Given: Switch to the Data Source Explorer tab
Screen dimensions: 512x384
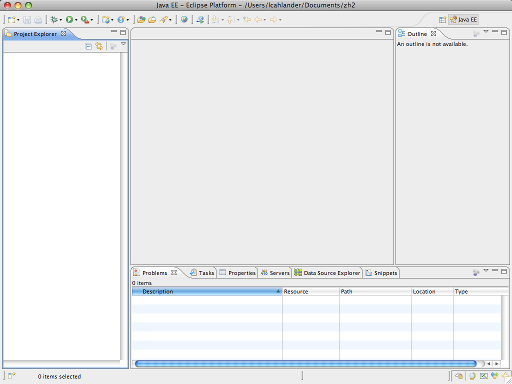Looking at the screenshot, I should click(x=327, y=273).
